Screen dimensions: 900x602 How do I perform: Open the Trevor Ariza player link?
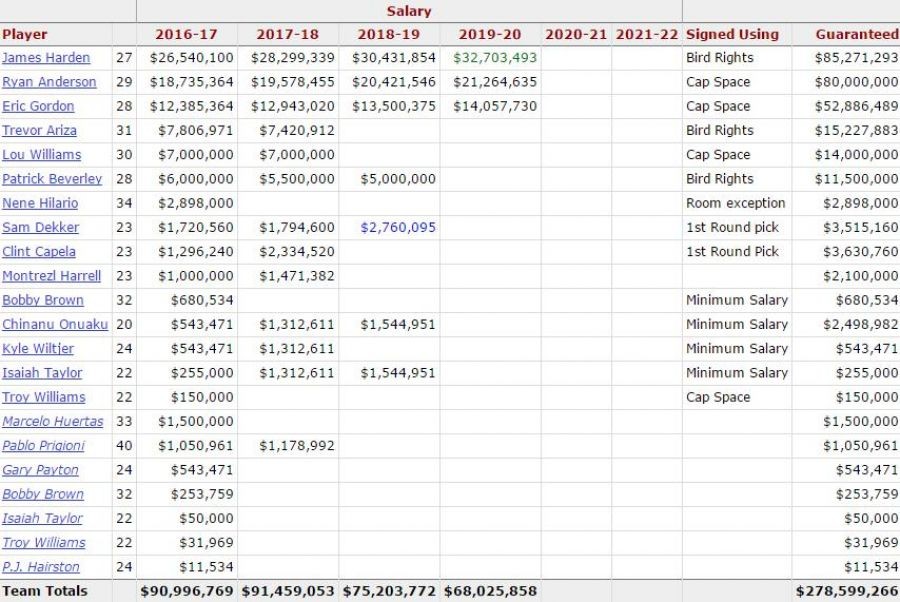pyautogui.click(x=39, y=130)
